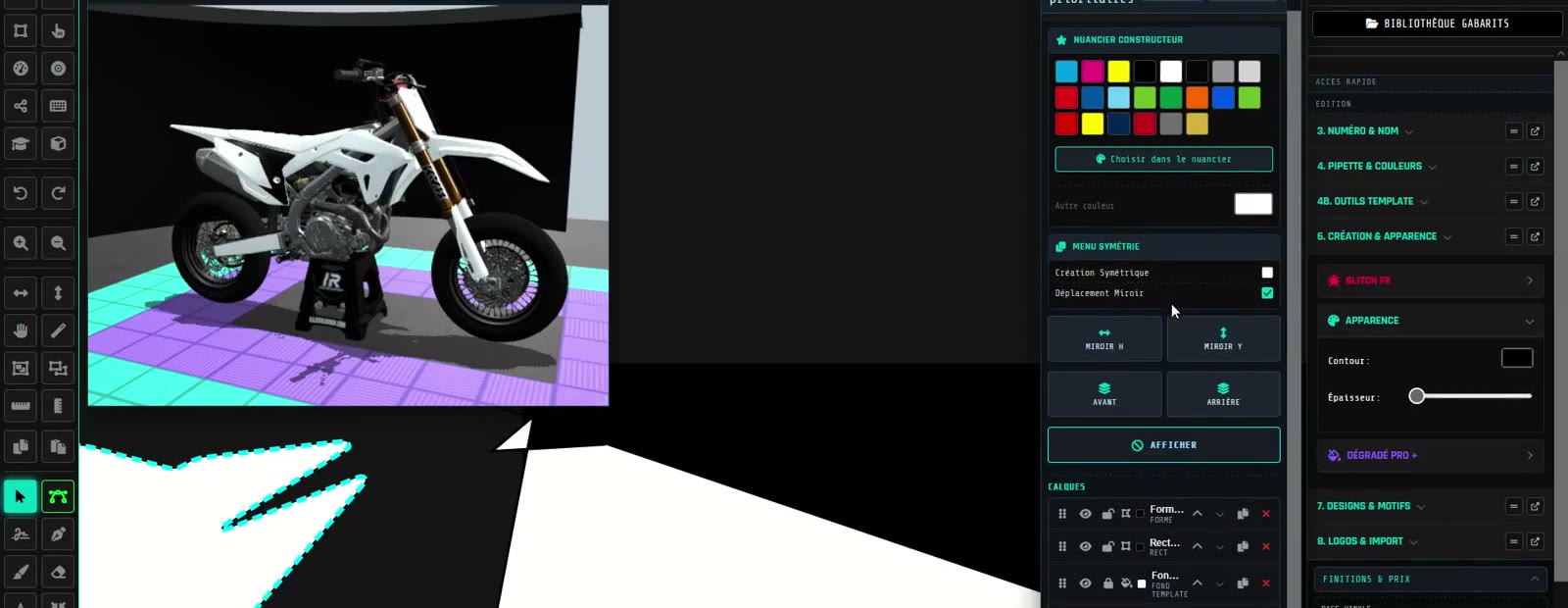1568x608 pixels.
Task: Expand 7. Designs & Motifs section
Action: (x=1370, y=507)
